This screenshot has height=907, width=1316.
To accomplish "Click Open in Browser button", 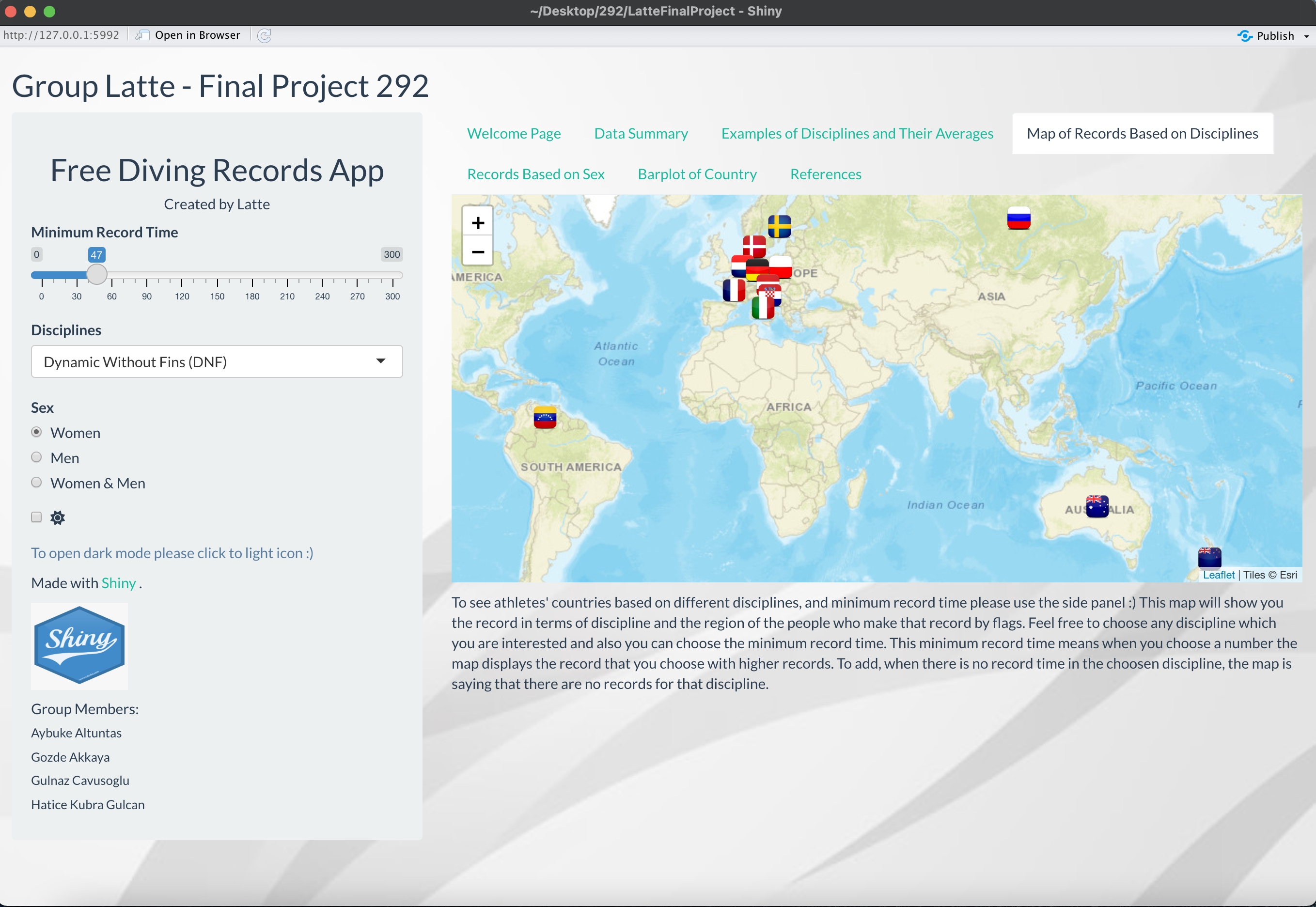I will click(188, 35).
